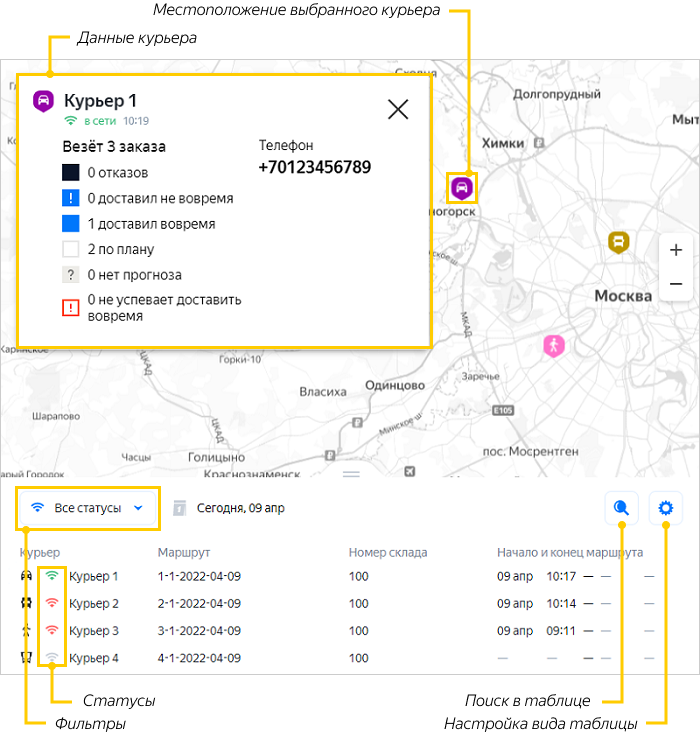Click the blue доставил вовремя legend square
This screenshot has height=733, width=700.
coord(71,224)
